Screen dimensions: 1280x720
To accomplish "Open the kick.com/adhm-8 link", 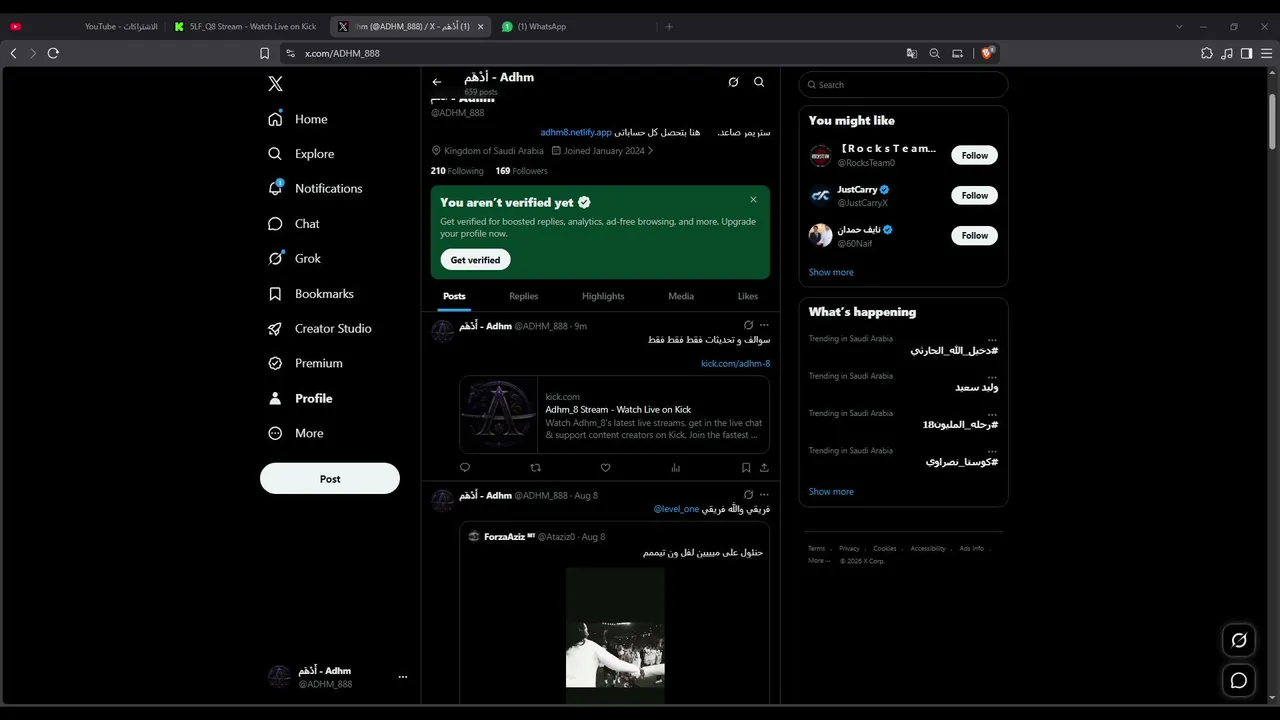I will [735, 364].
